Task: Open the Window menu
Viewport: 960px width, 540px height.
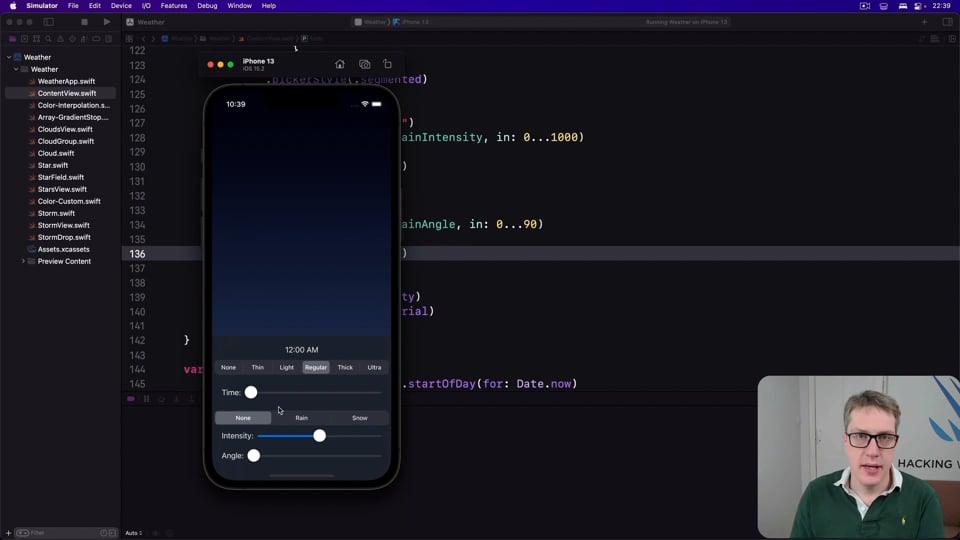Action: click(x=239, y=6)
